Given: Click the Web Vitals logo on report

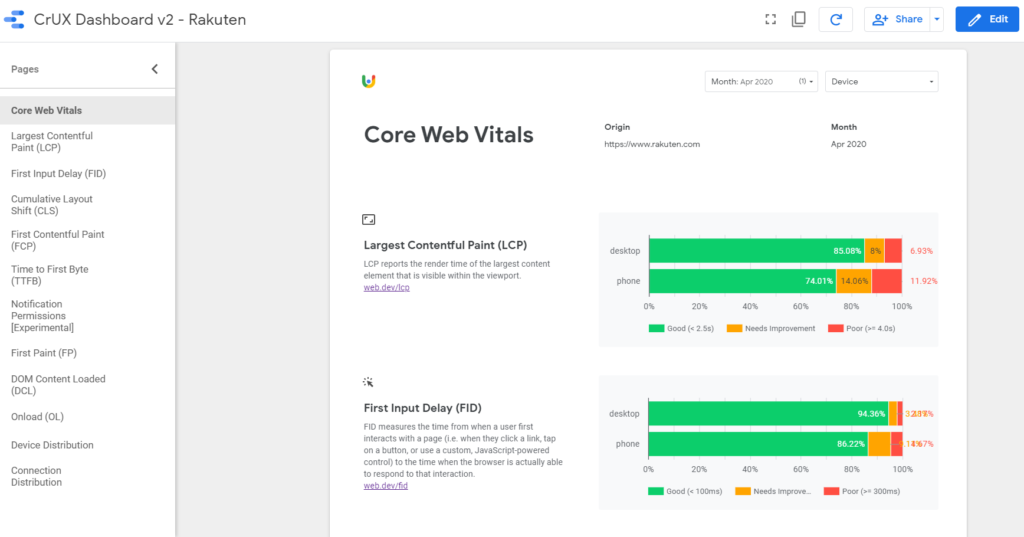Looking at the screenshot, I should [368, 81].
